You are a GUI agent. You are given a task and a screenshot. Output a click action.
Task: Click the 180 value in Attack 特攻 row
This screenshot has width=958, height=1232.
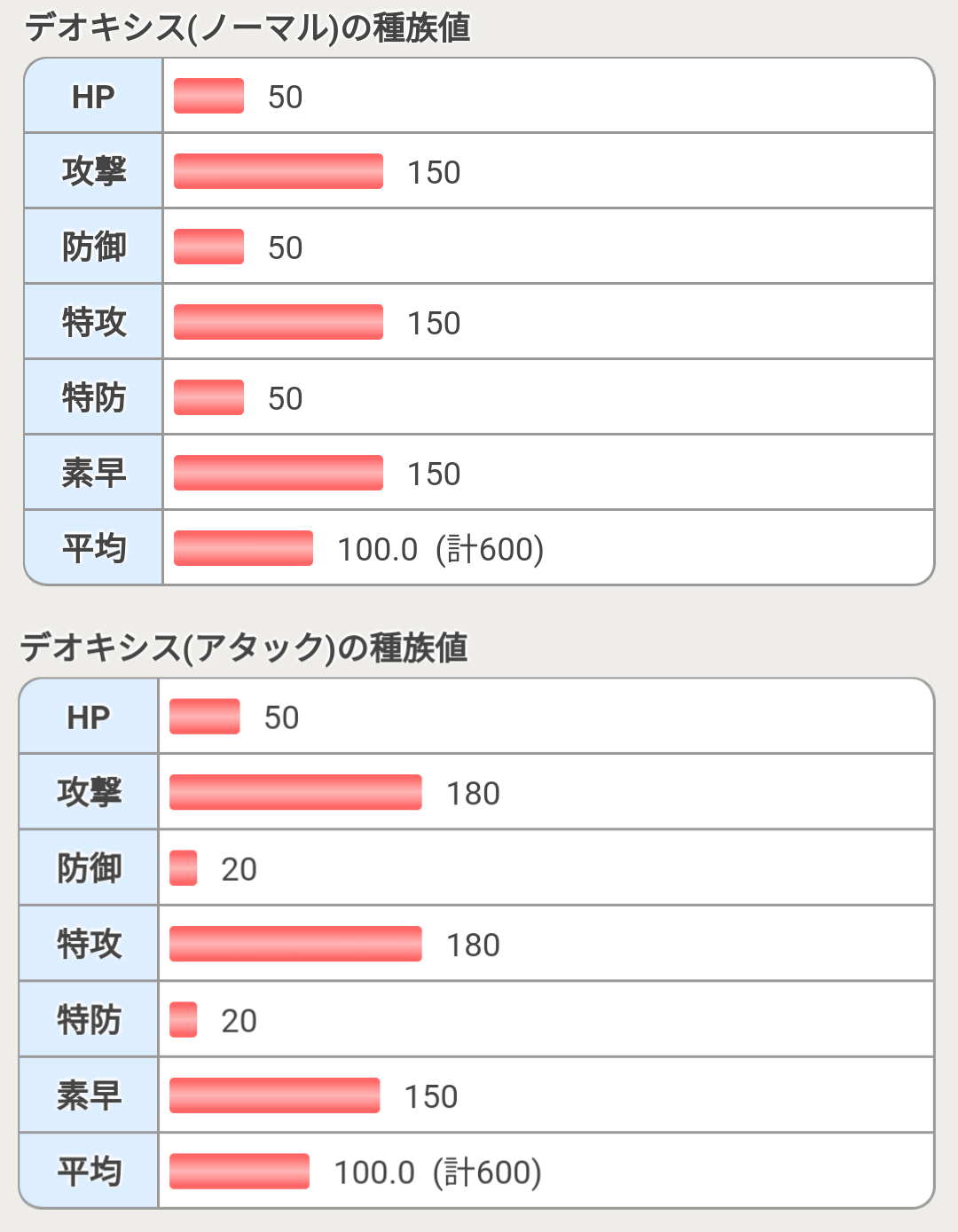point(473,946)
